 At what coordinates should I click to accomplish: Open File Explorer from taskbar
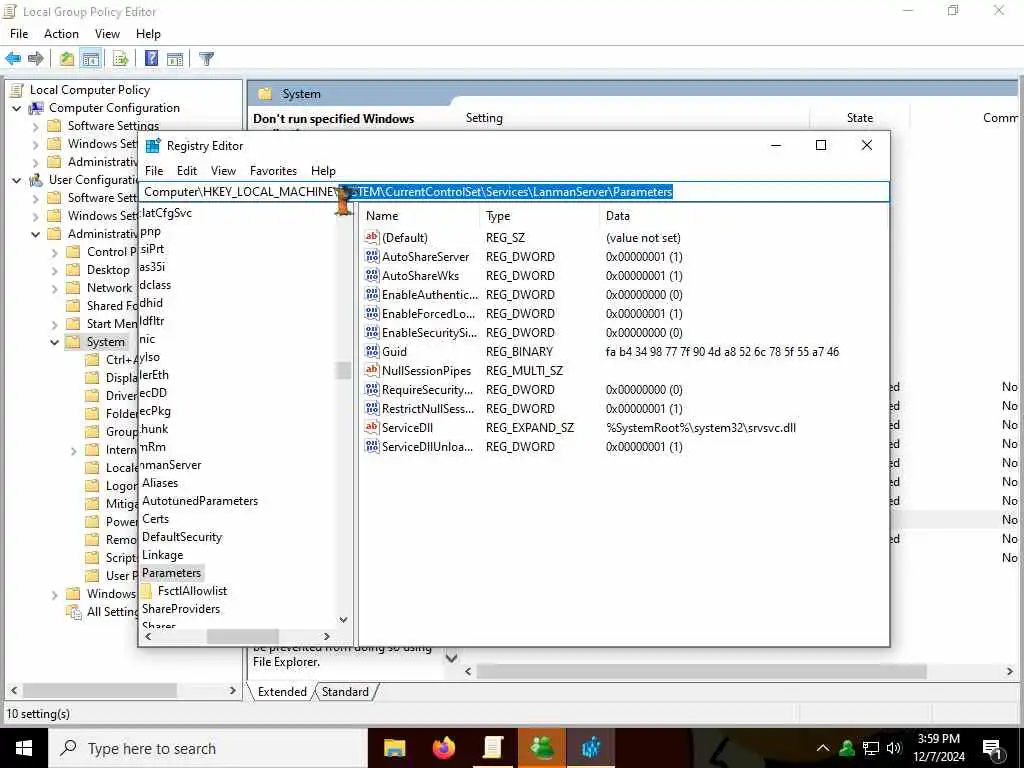pyautogui.click(x=394, y=748)
